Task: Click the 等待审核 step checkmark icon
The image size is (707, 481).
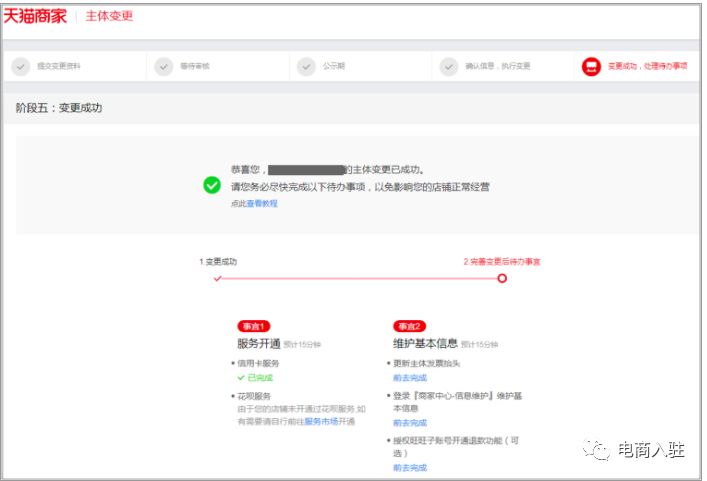Action: (x=163, y=66)
